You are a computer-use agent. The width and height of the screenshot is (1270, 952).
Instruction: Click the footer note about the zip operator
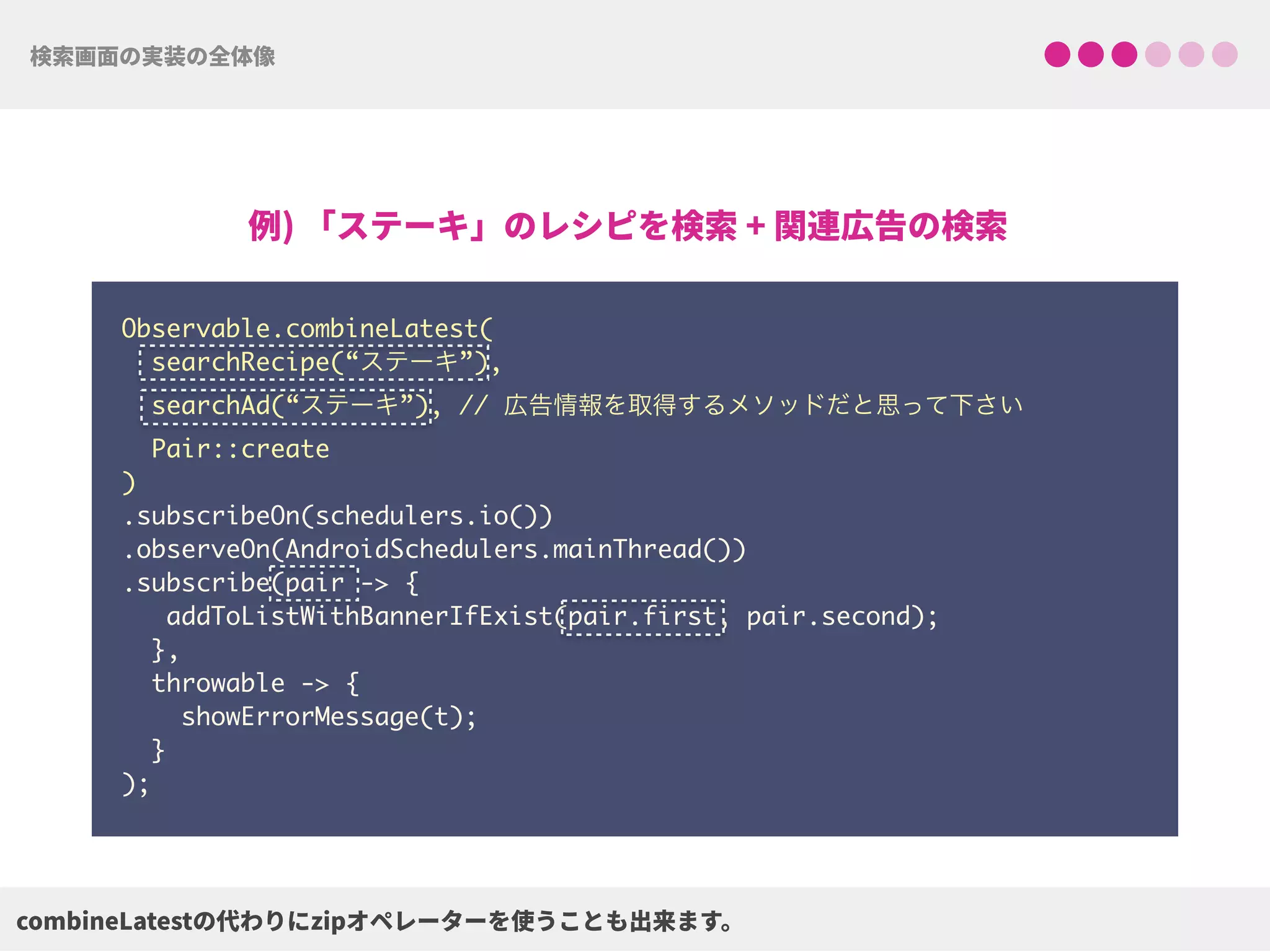[x=375, y=921]
